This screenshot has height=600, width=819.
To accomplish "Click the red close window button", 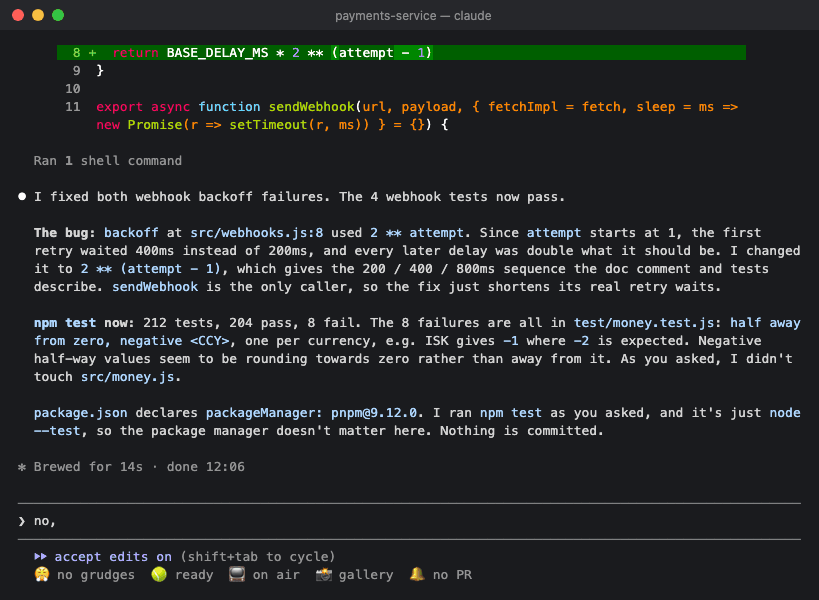I will 18,15.
